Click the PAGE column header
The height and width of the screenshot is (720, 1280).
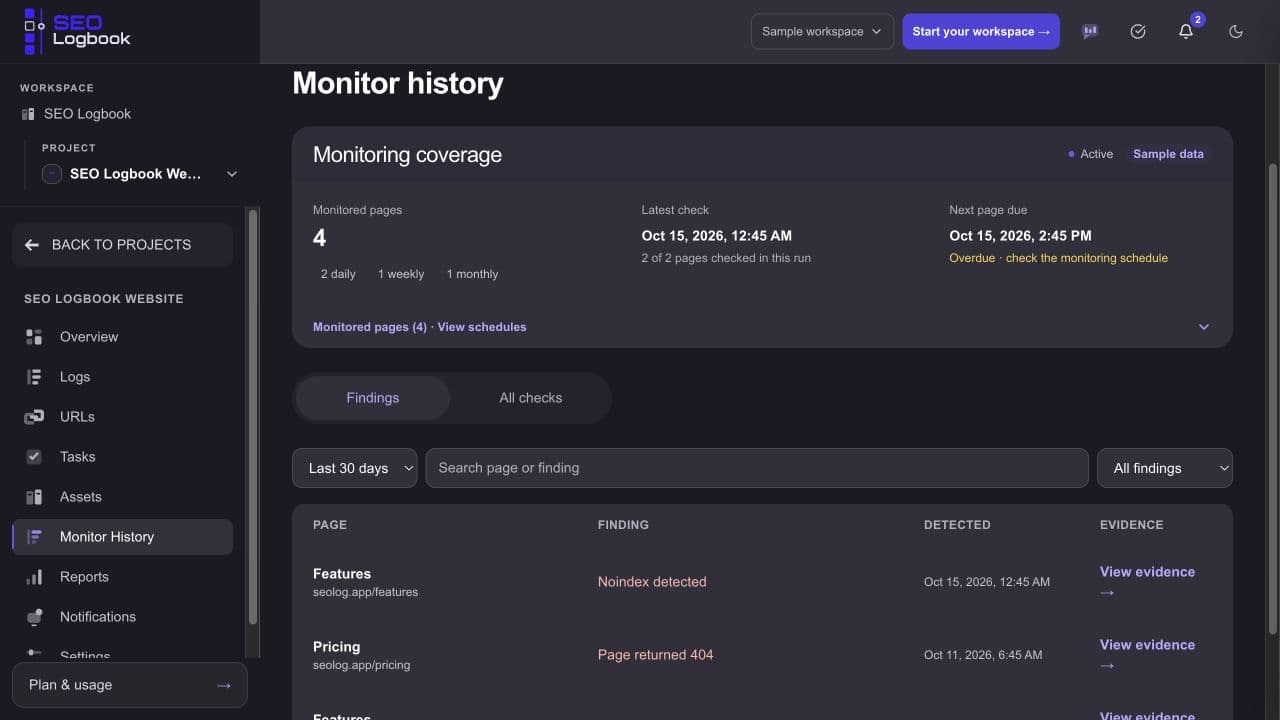[330, 525]
